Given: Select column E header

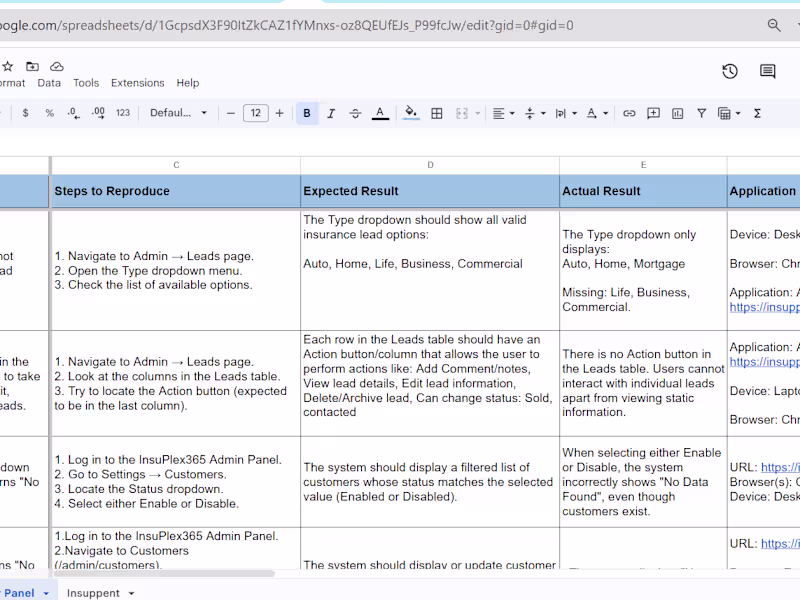Looking at the screenshot, I should point(643,165).
